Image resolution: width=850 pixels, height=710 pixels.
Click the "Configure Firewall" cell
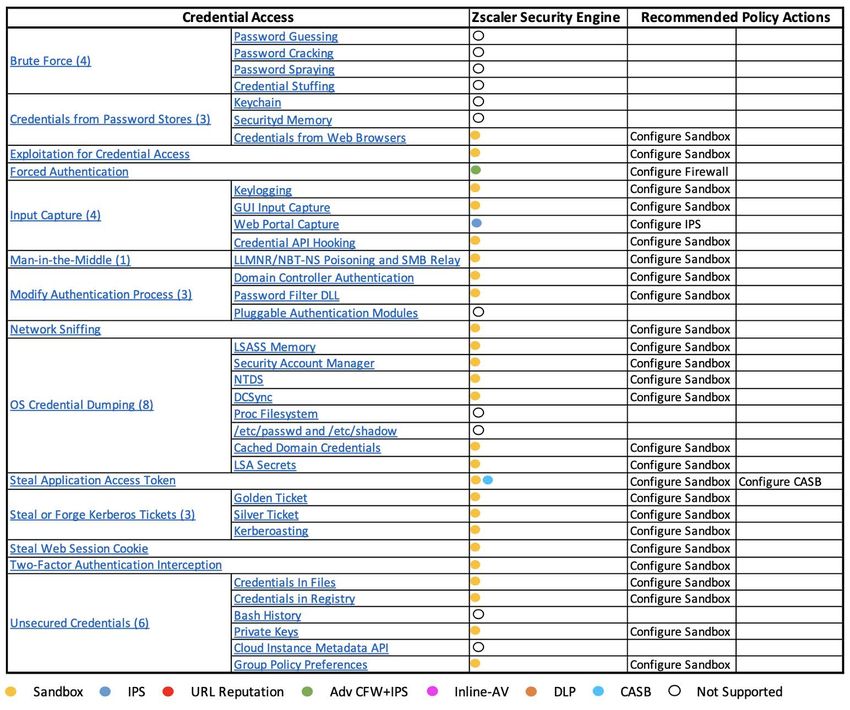(679, 172)
